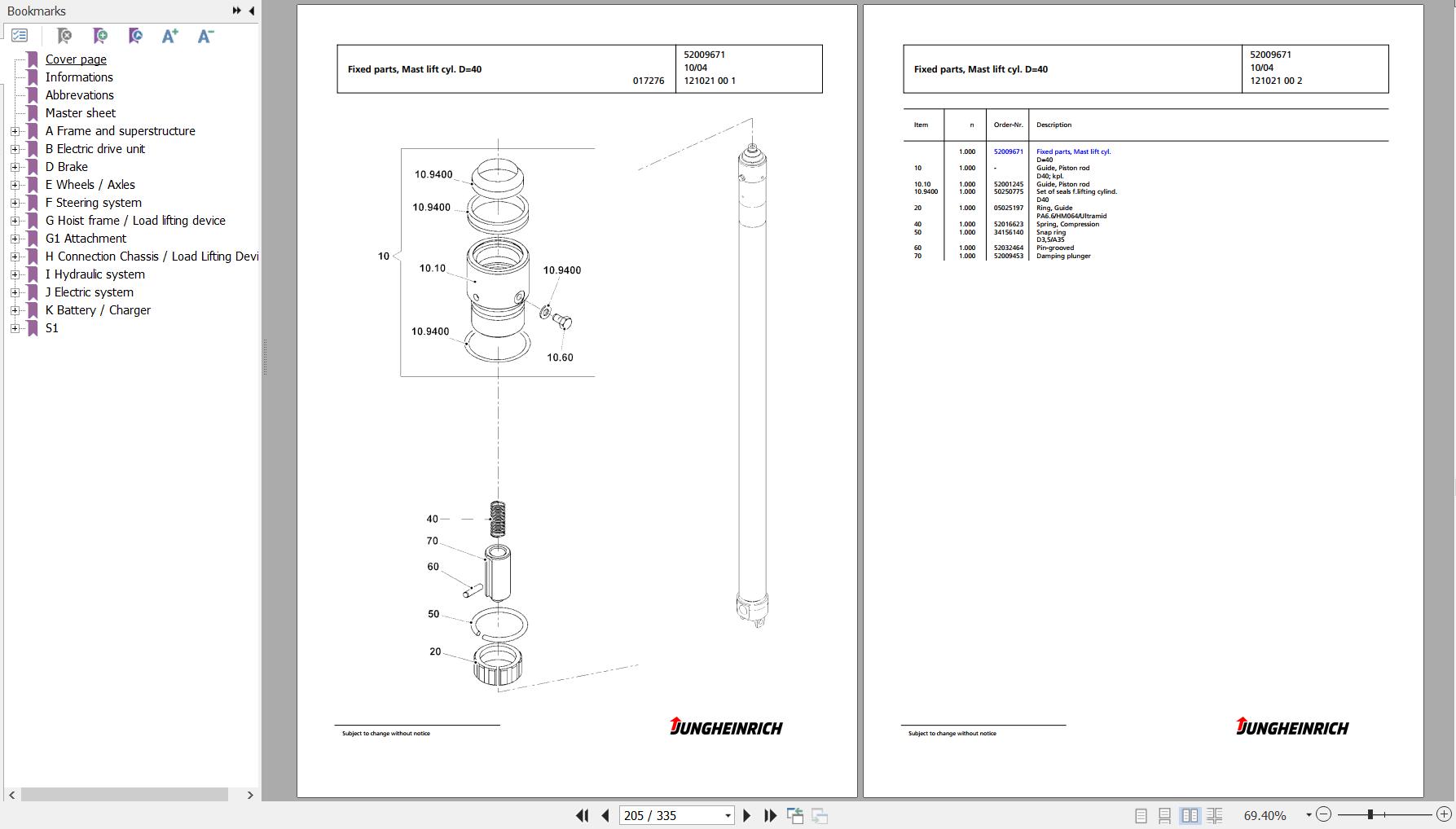Click the bookmarks horizontal scrollbar

[125, 795]
